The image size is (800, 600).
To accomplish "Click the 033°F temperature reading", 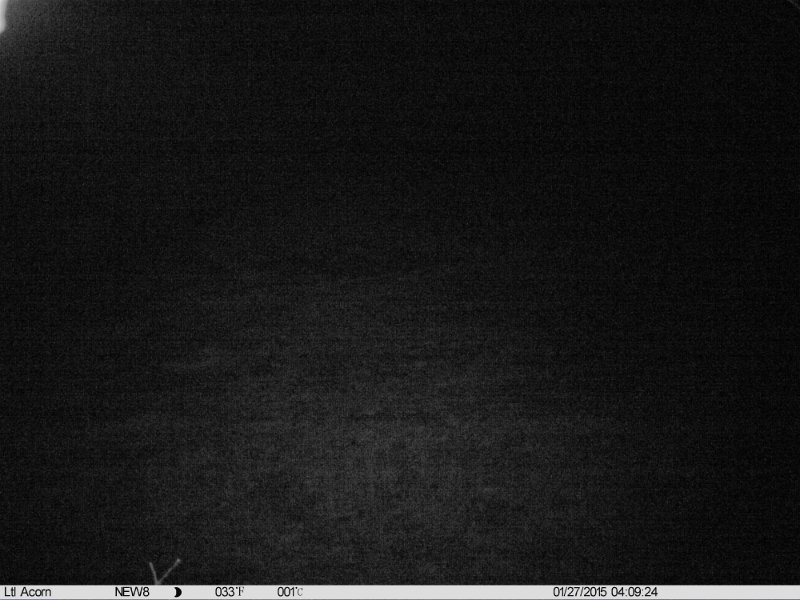I will pos(229,592).
